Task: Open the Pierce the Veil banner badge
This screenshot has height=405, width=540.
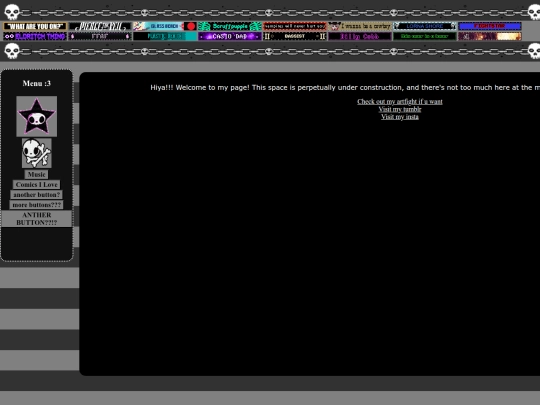Action: 100,26
